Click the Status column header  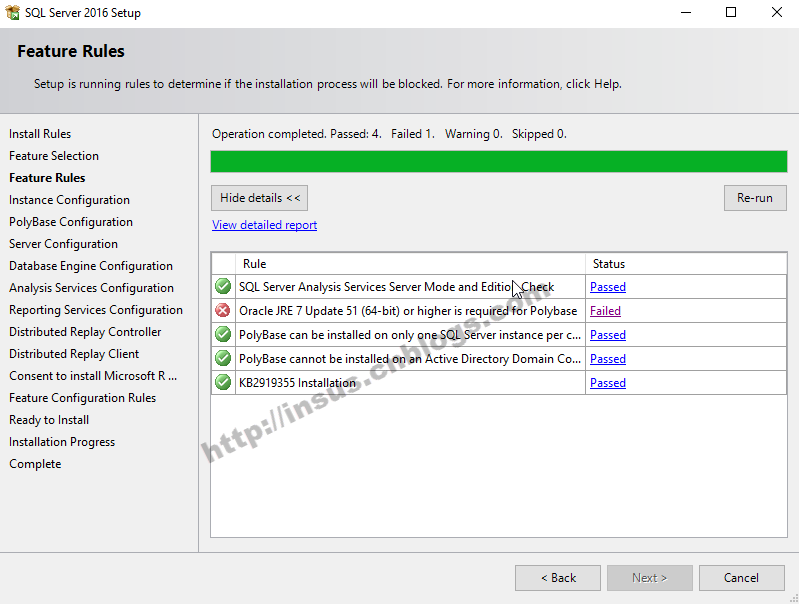point(686,264)
